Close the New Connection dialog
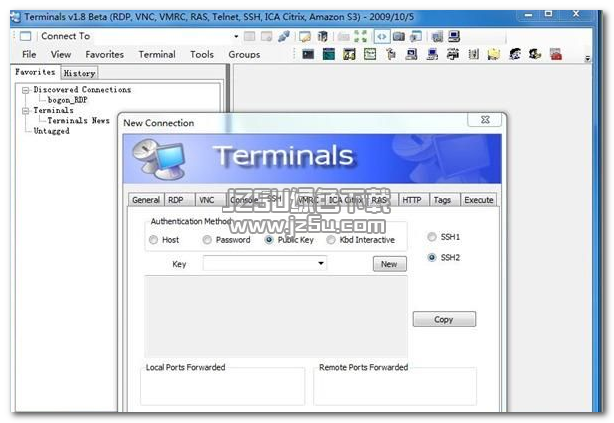The height and width of the screenshot is (423, 614). [485, 120]
